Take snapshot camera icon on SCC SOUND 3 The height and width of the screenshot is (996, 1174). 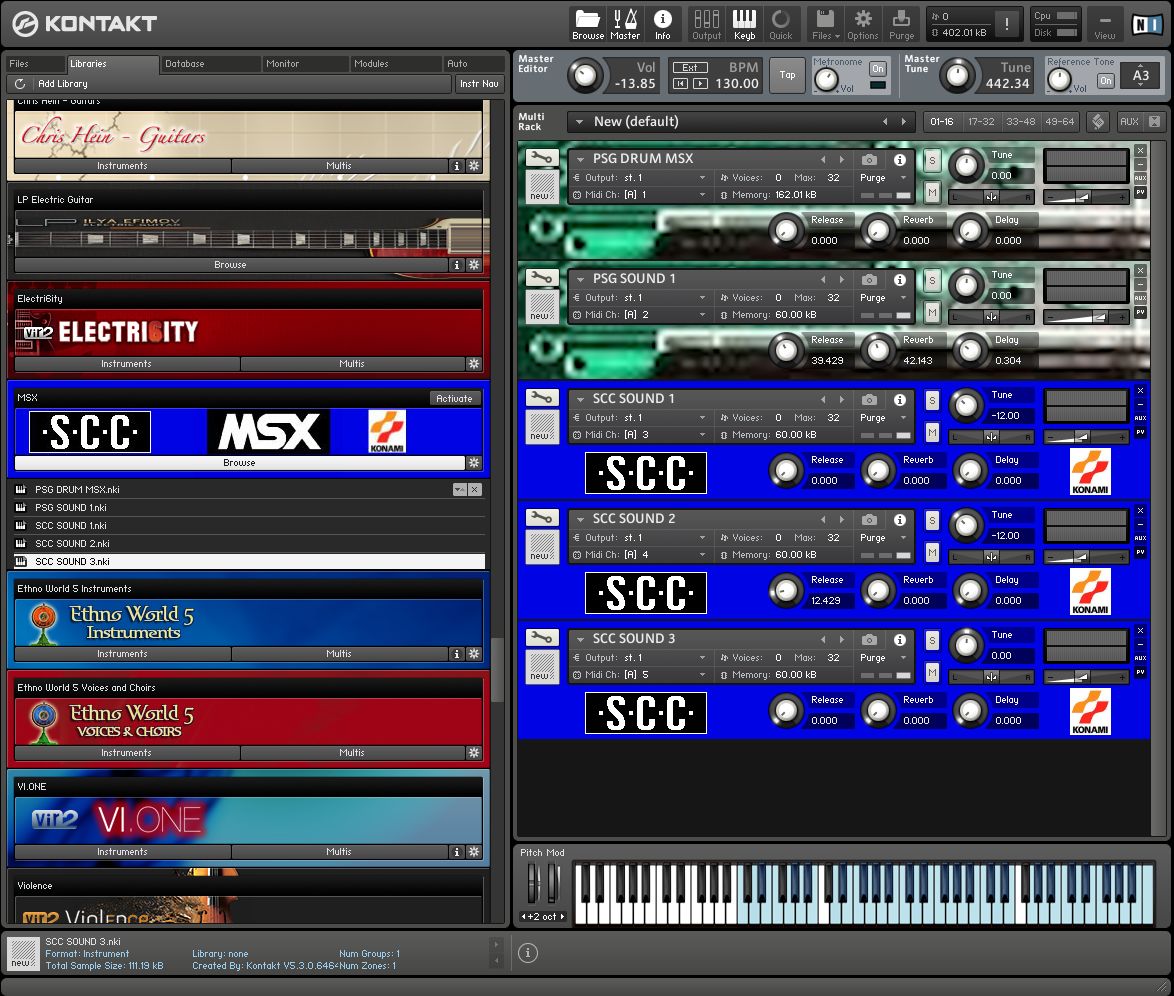pos(869,640)
